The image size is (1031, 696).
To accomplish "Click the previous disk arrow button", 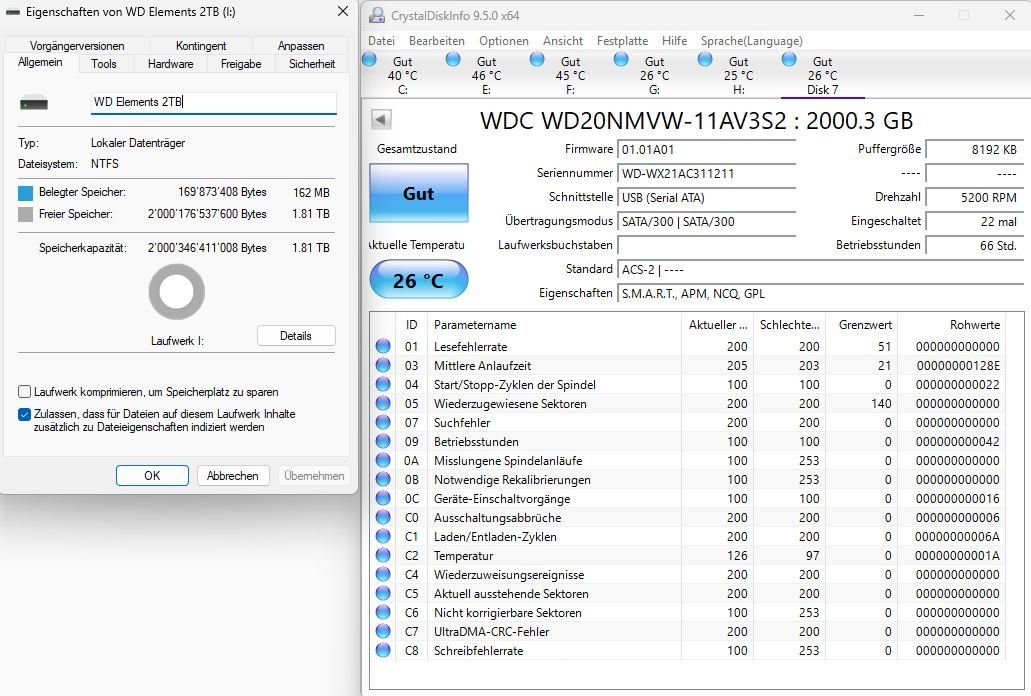I will pos(381,120).
